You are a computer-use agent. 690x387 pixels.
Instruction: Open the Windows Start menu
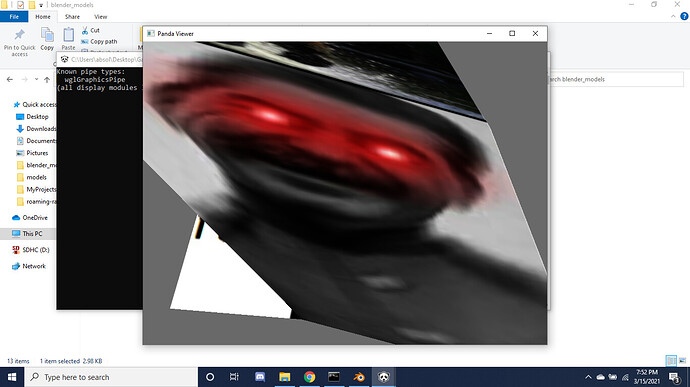coord(12,377)
